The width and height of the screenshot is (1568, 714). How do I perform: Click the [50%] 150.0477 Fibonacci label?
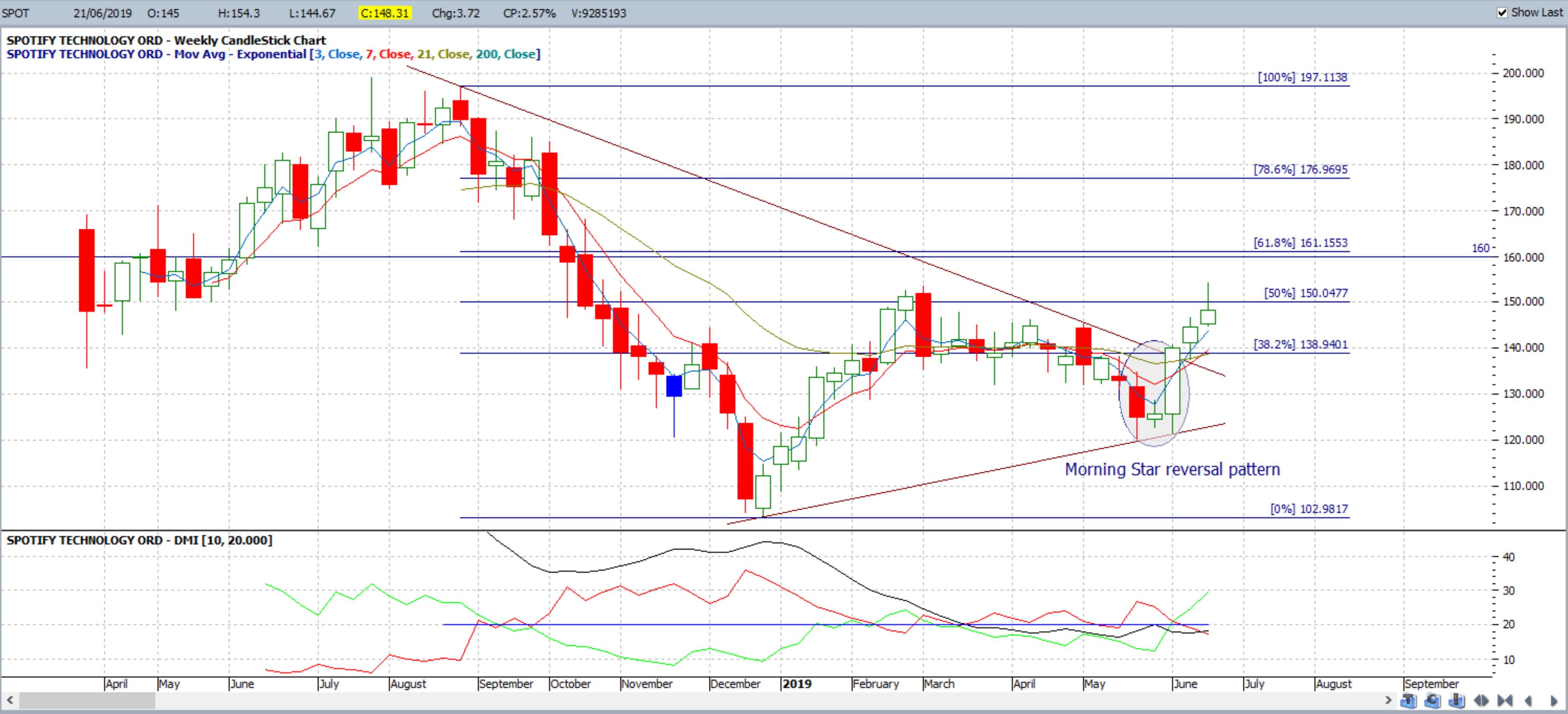coord(1306,293)
